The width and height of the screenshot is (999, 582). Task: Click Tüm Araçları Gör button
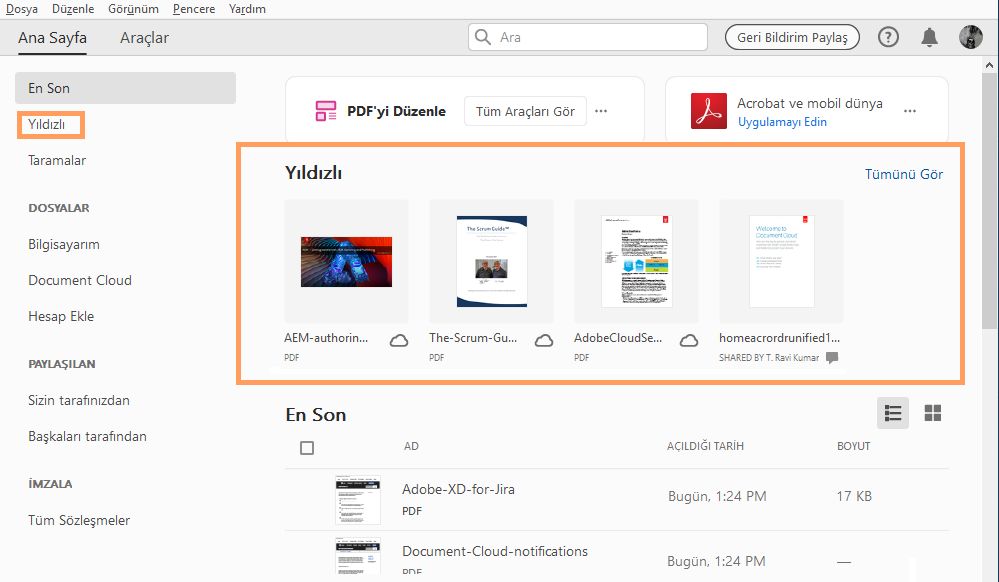coord(525,111)
